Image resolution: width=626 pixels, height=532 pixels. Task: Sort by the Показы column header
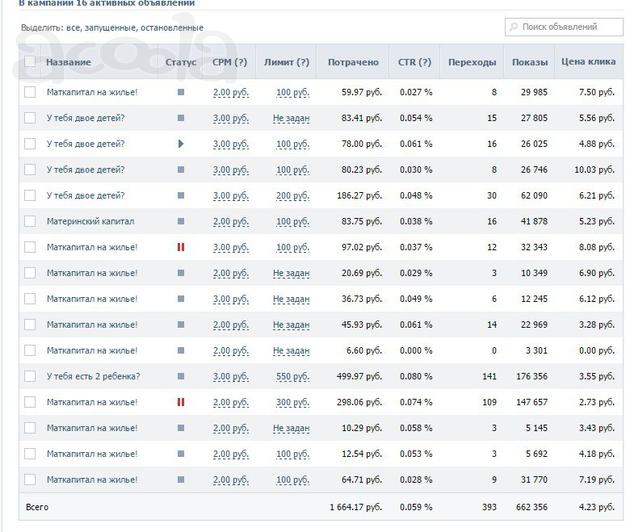pyautogui.click(x=530, y=62)
